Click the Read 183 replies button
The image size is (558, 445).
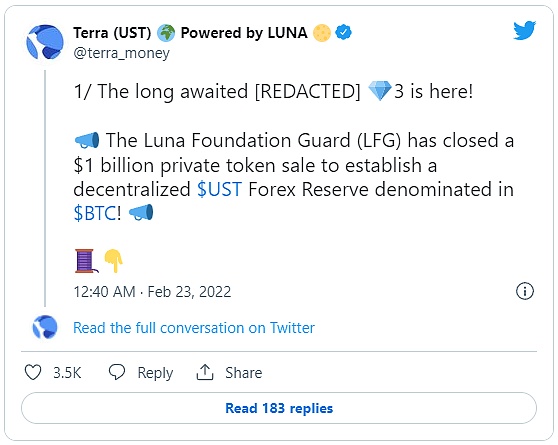(x=279, y=408)
